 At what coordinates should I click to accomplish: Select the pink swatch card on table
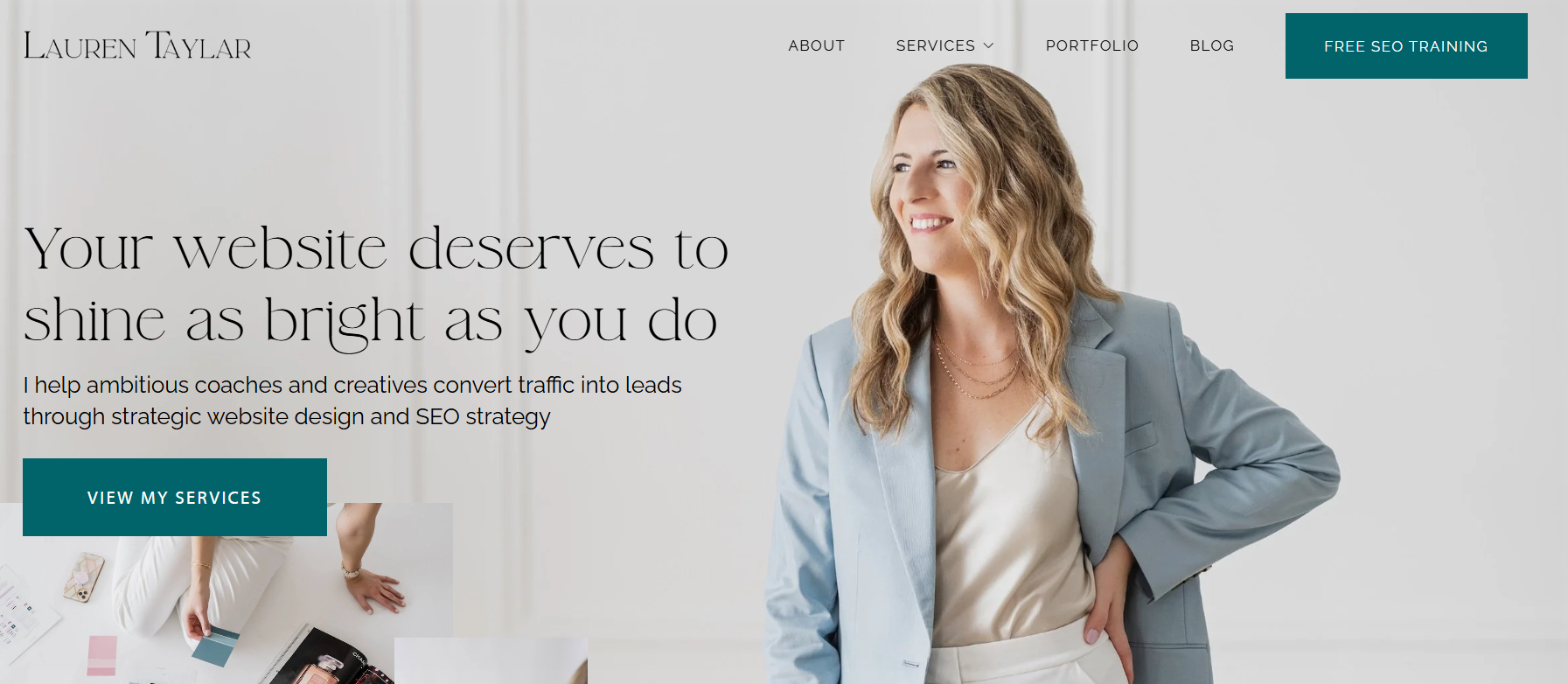(x=101, y=655)
